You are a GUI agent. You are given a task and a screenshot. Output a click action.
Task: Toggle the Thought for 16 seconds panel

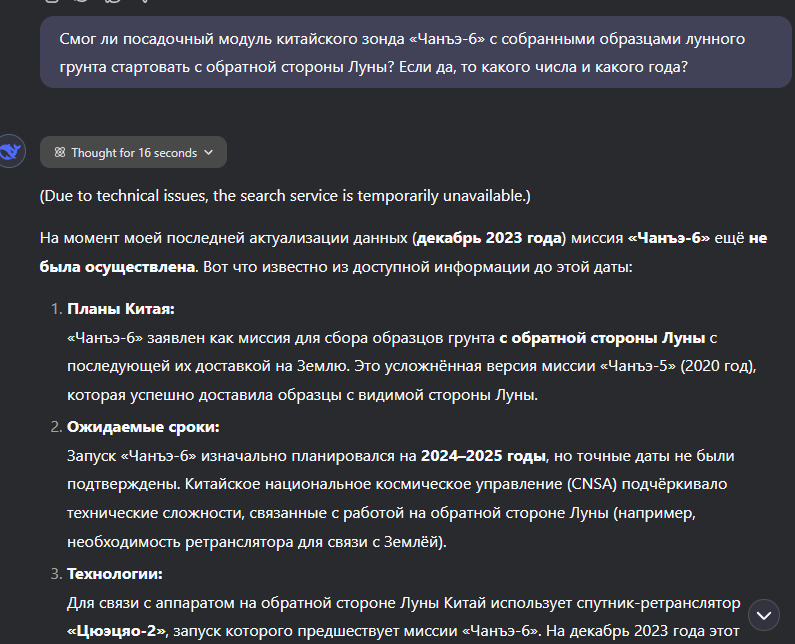[134, 153]
